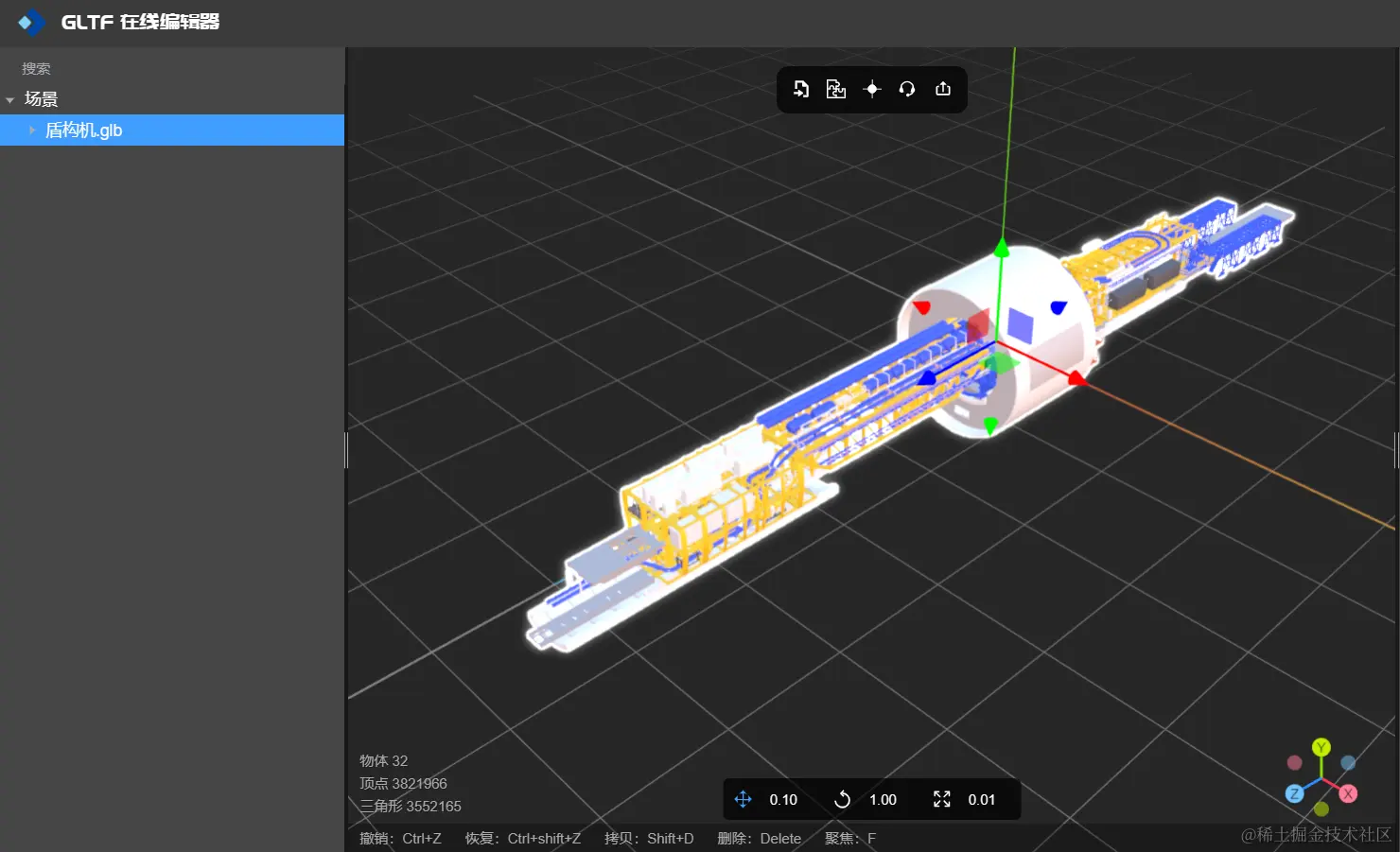1400x852 pixels.
Task: Click the red arrowhead on the cylinder's front face
Action: tap(921, 307)
